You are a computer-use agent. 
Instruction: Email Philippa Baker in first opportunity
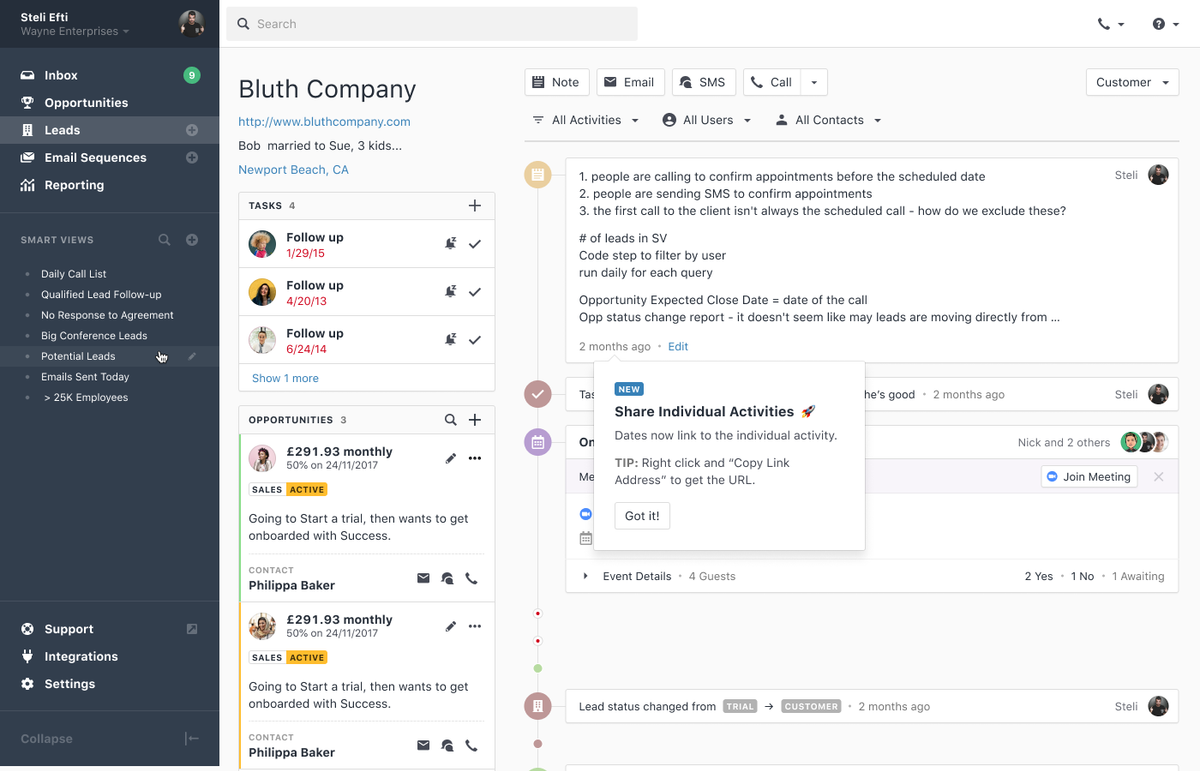[423, 578]
